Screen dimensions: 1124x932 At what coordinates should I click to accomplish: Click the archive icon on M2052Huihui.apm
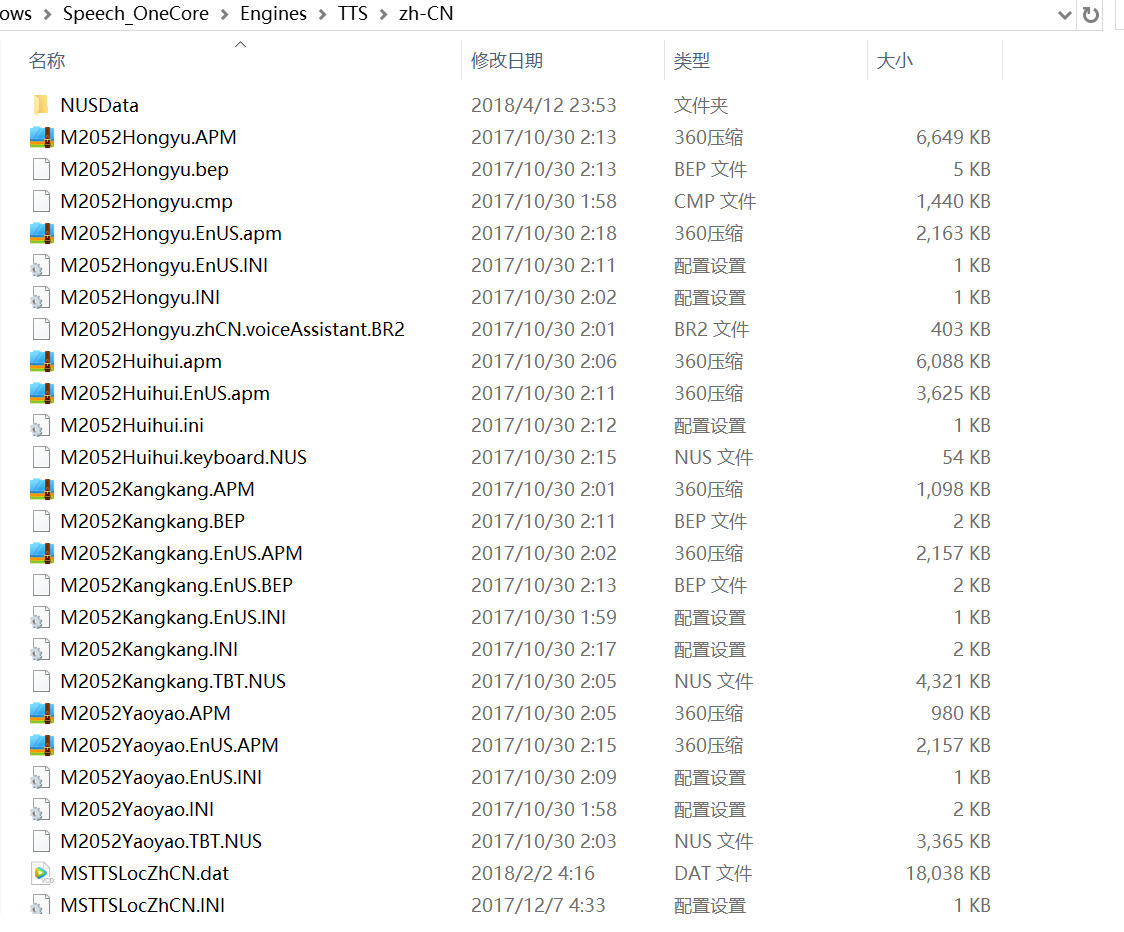[41, 360]
